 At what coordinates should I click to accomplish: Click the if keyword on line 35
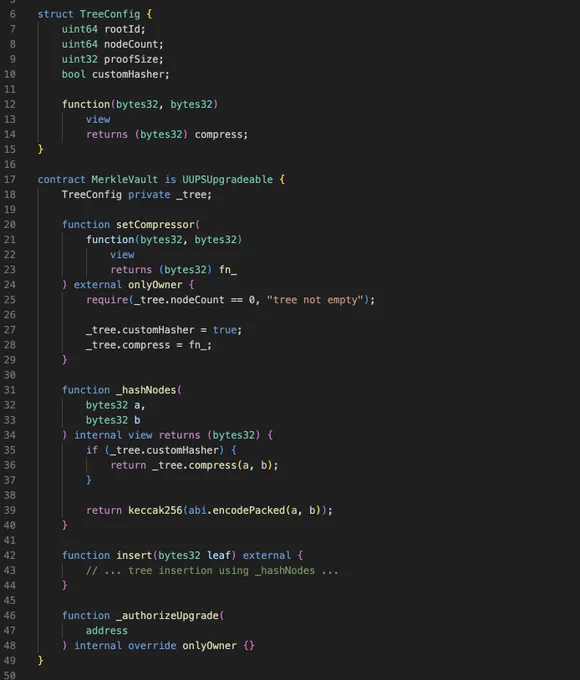coord(92,451)
